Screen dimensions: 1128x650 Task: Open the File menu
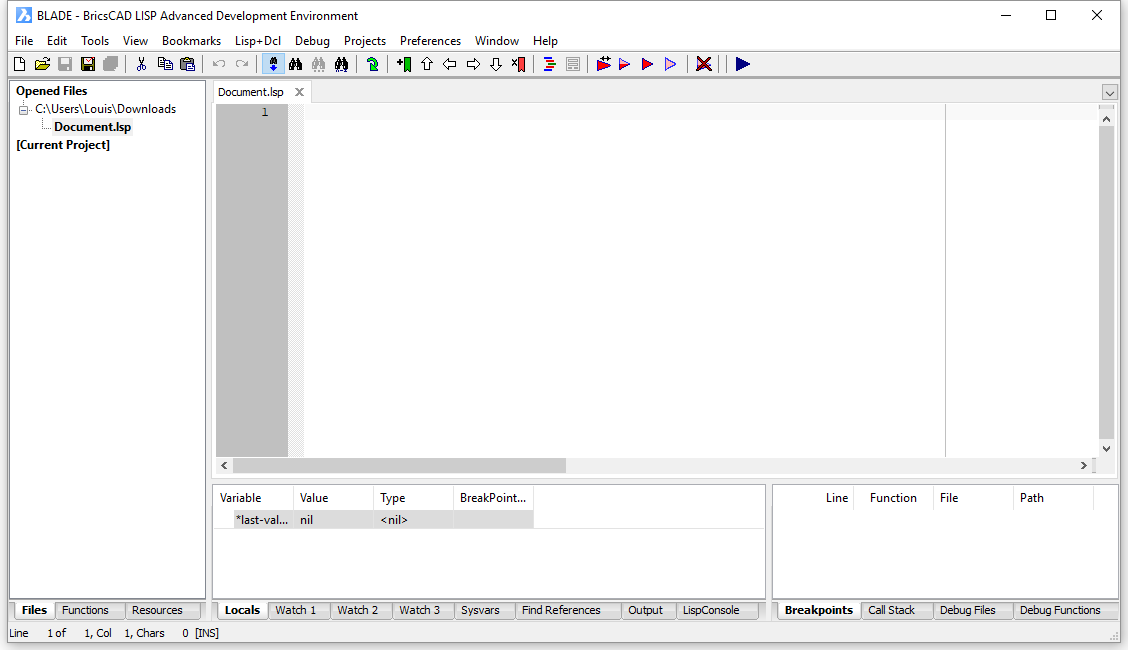point(24,41)
